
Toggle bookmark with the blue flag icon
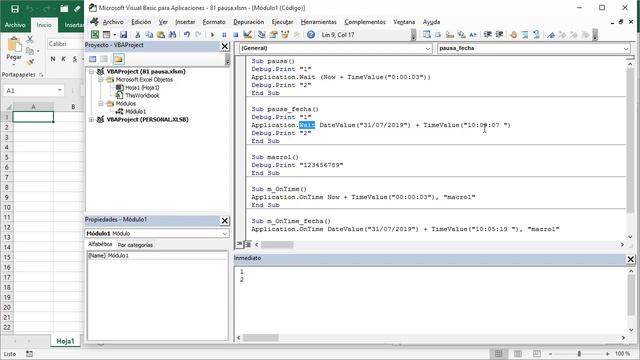[x=551, y=35]
